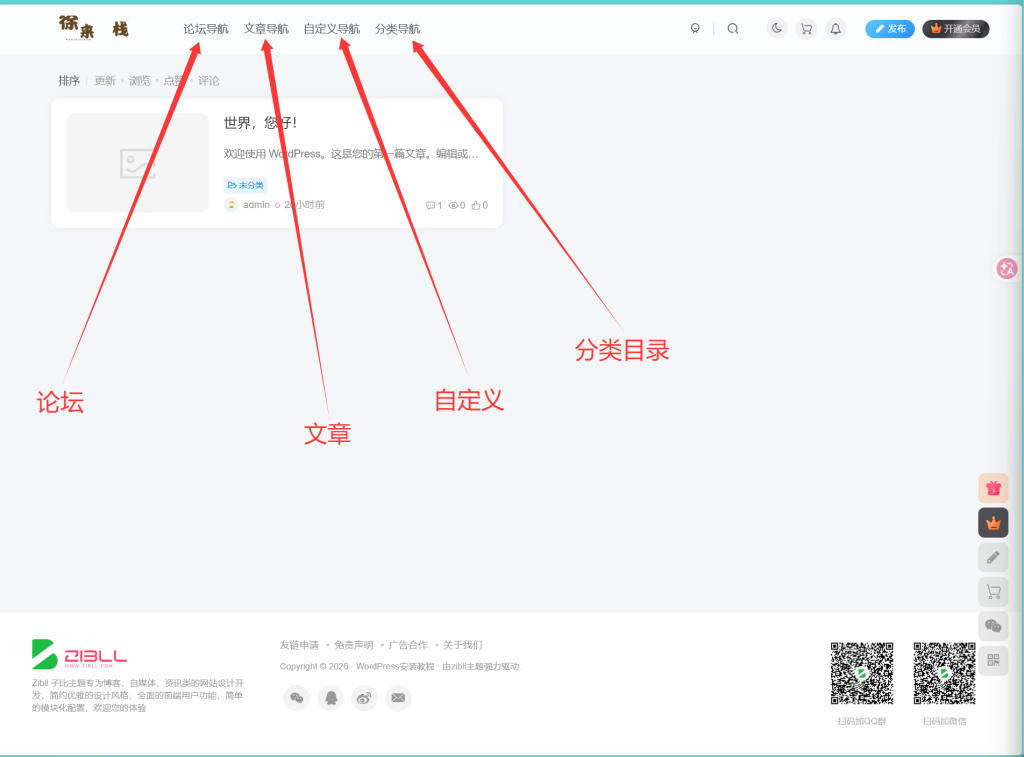This screenshot has width=1024, height=757.
Task: Click the medal check-in icon in header
Action: (x=695, y=29)
